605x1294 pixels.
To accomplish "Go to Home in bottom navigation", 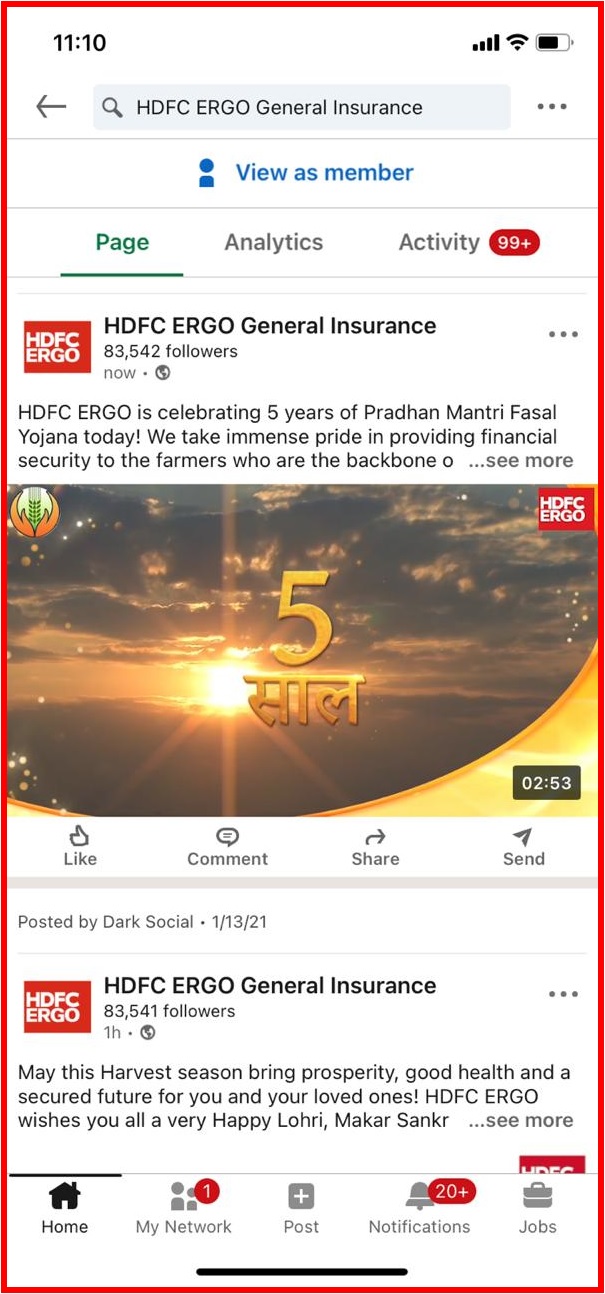I will (65, 1208).
